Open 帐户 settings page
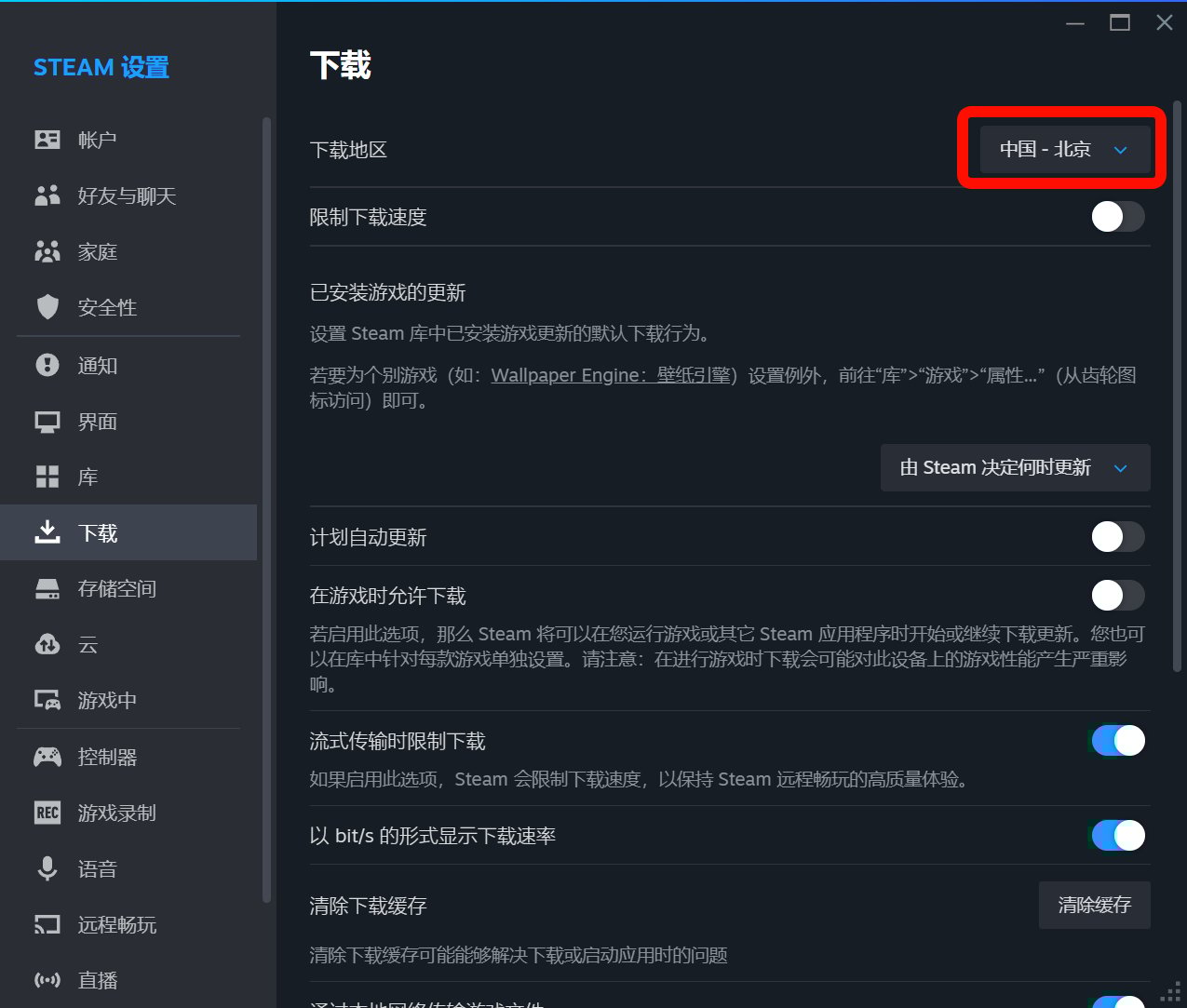 tap(128, 140)
